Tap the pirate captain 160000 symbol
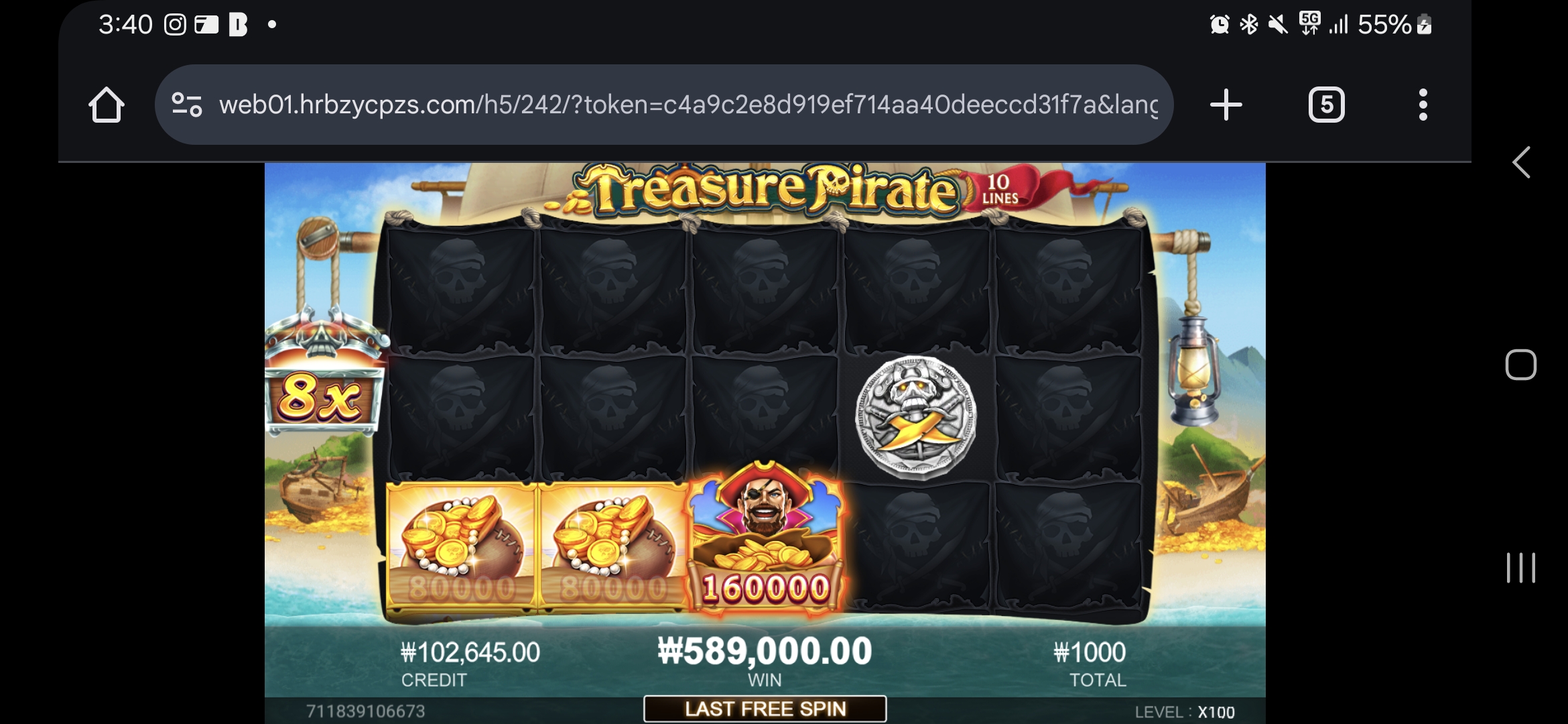1568x724 pixels. (765, 538)
